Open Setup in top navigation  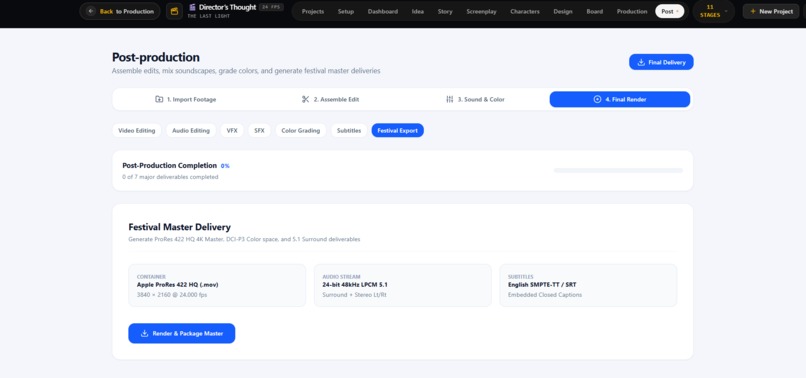(346, 11)
